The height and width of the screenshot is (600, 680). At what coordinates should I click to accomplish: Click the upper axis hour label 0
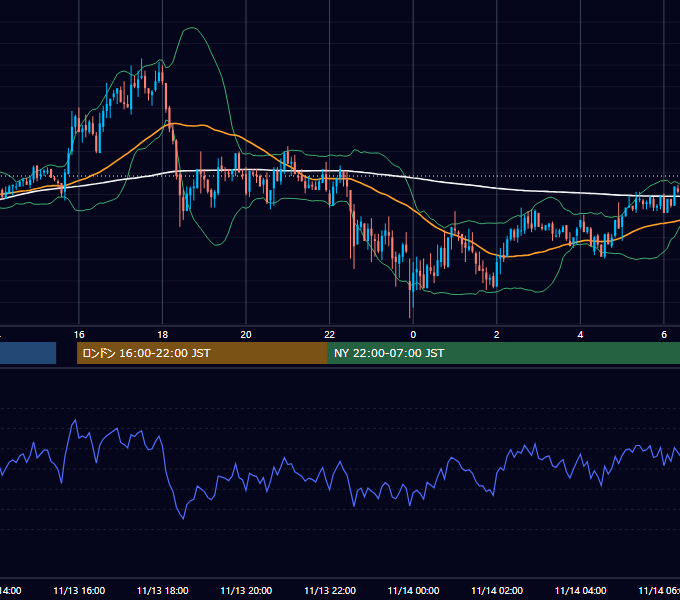(413, 335)
